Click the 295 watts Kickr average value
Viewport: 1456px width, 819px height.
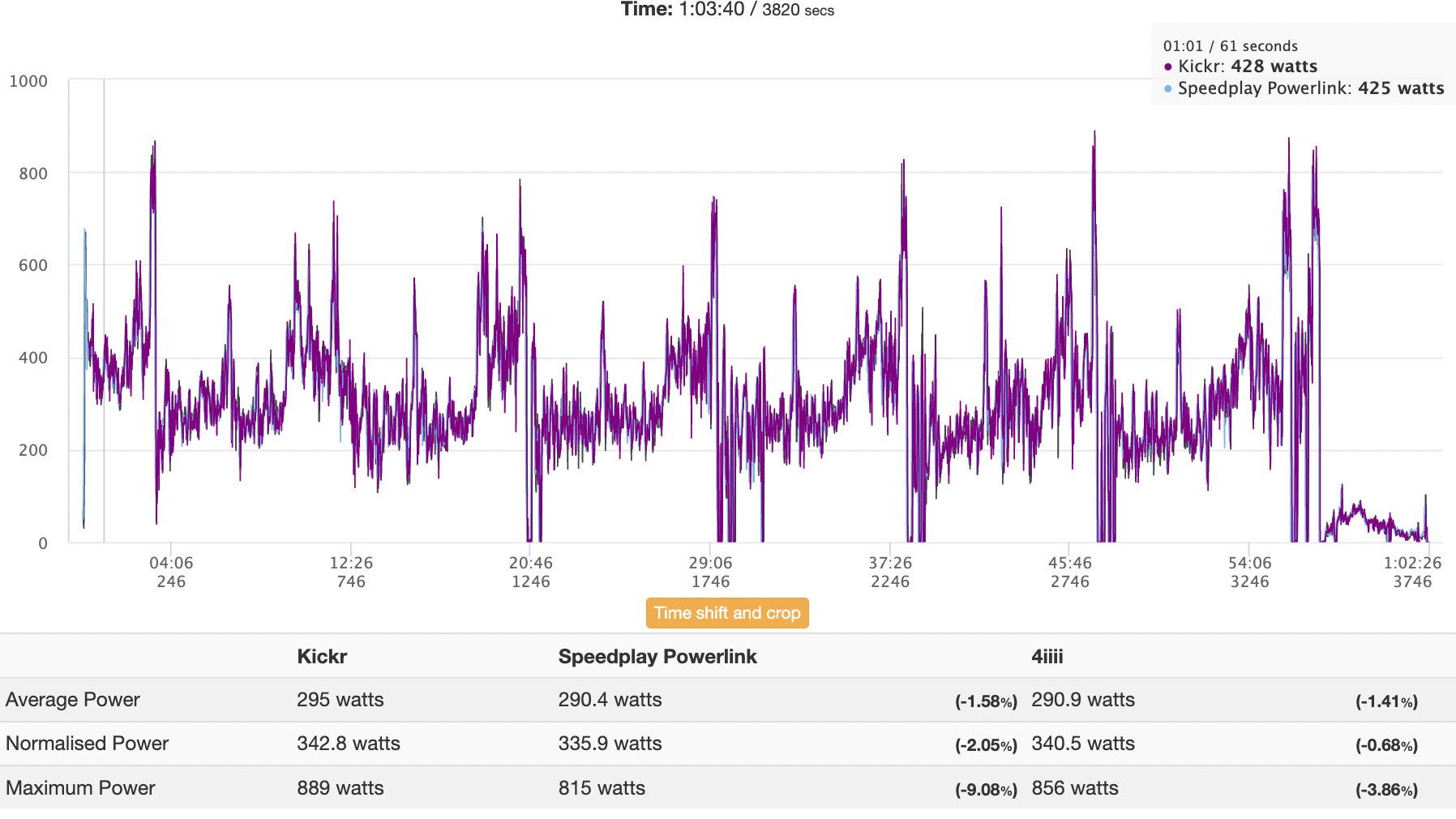coord(340,700)
